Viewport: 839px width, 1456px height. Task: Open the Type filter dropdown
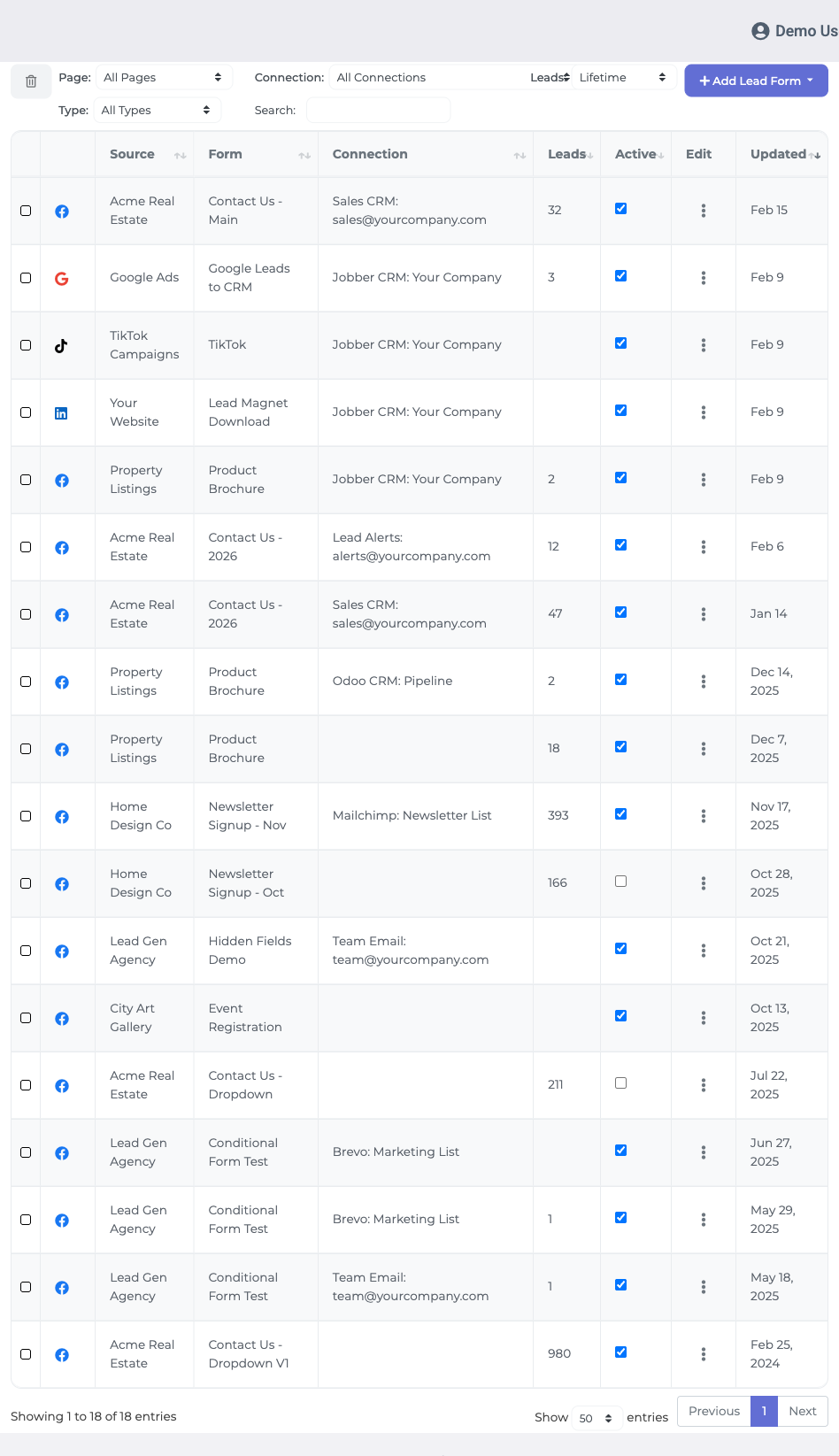[157, 110]
